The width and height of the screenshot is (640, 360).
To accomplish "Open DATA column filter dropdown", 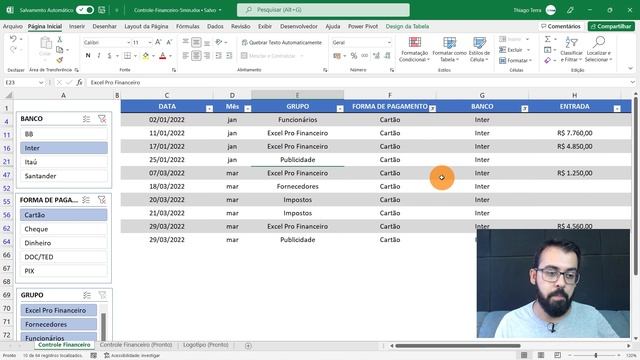I will [x=209, y=109].
